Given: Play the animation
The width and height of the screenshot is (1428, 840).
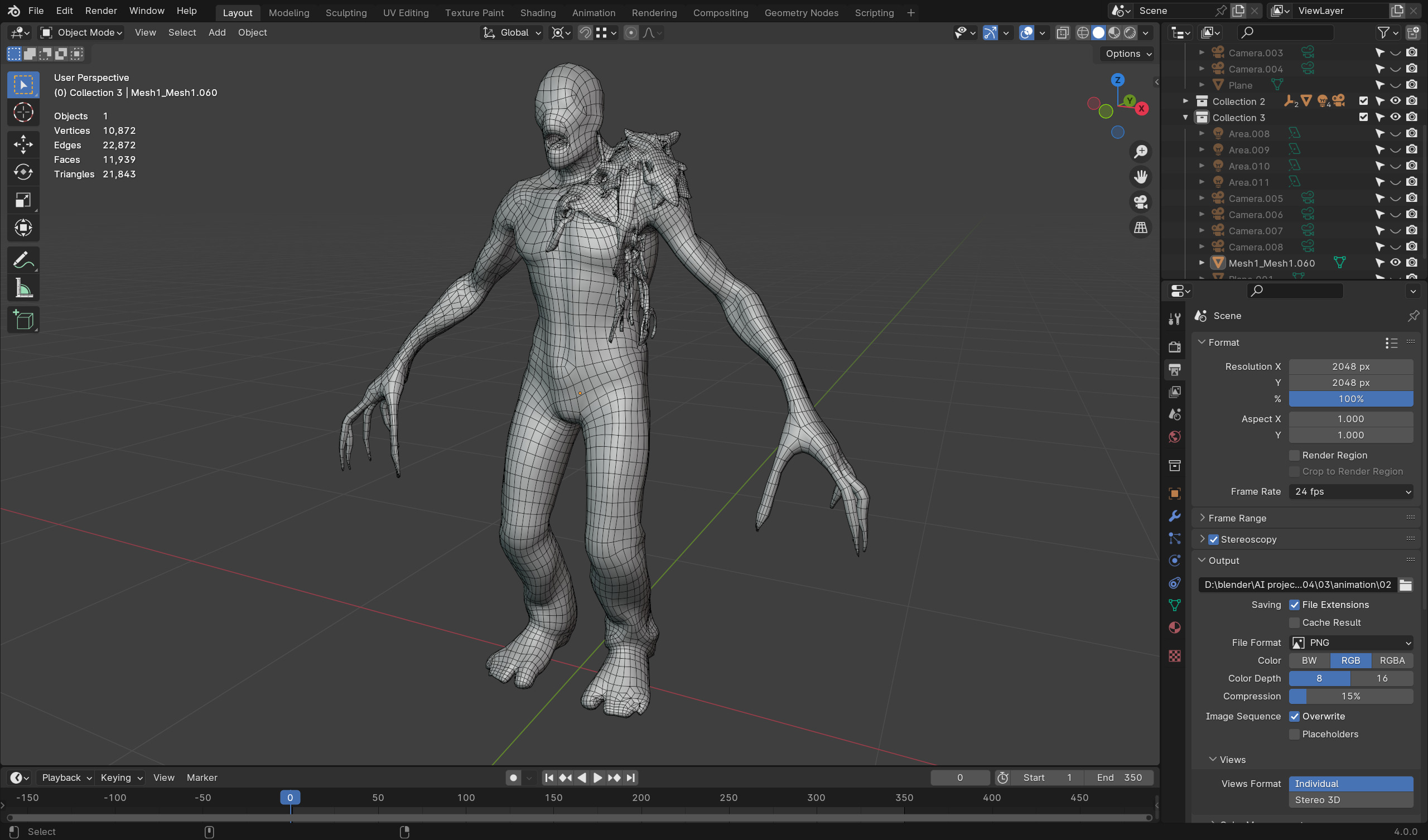Looking at the screenshot, I should (x=598, y=778).
